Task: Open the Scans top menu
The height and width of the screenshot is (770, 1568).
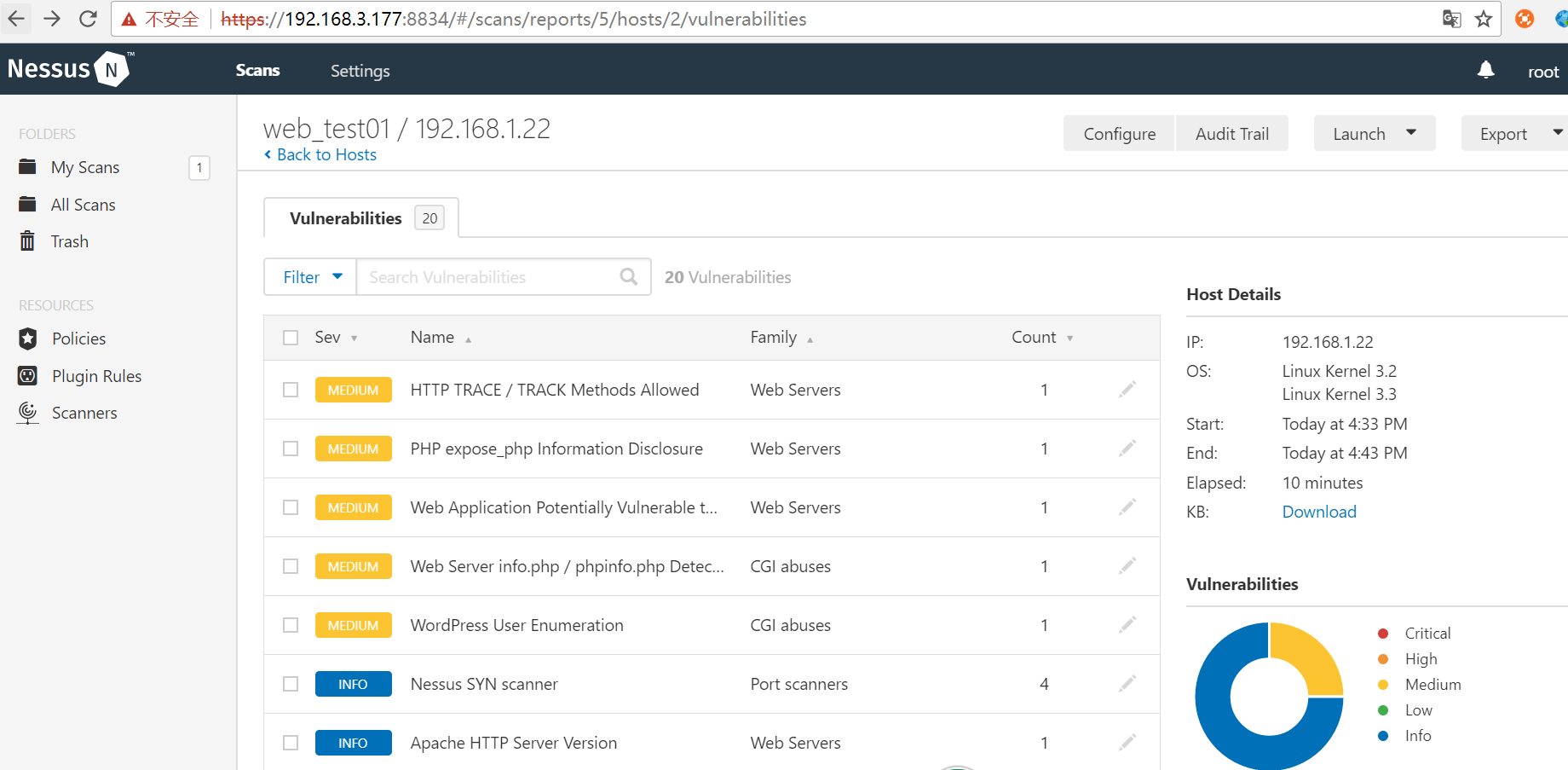Action: tap(257, 70)
